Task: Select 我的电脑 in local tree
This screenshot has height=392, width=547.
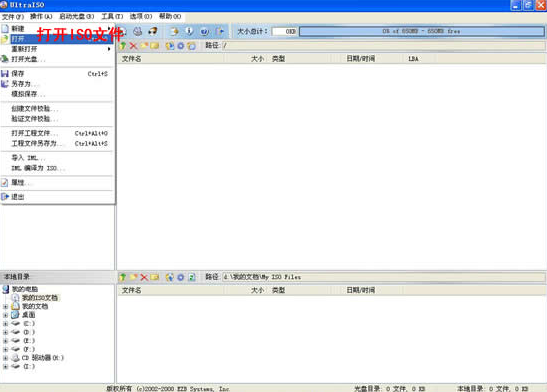Action: pyautogui.click(x=25, y=289)
